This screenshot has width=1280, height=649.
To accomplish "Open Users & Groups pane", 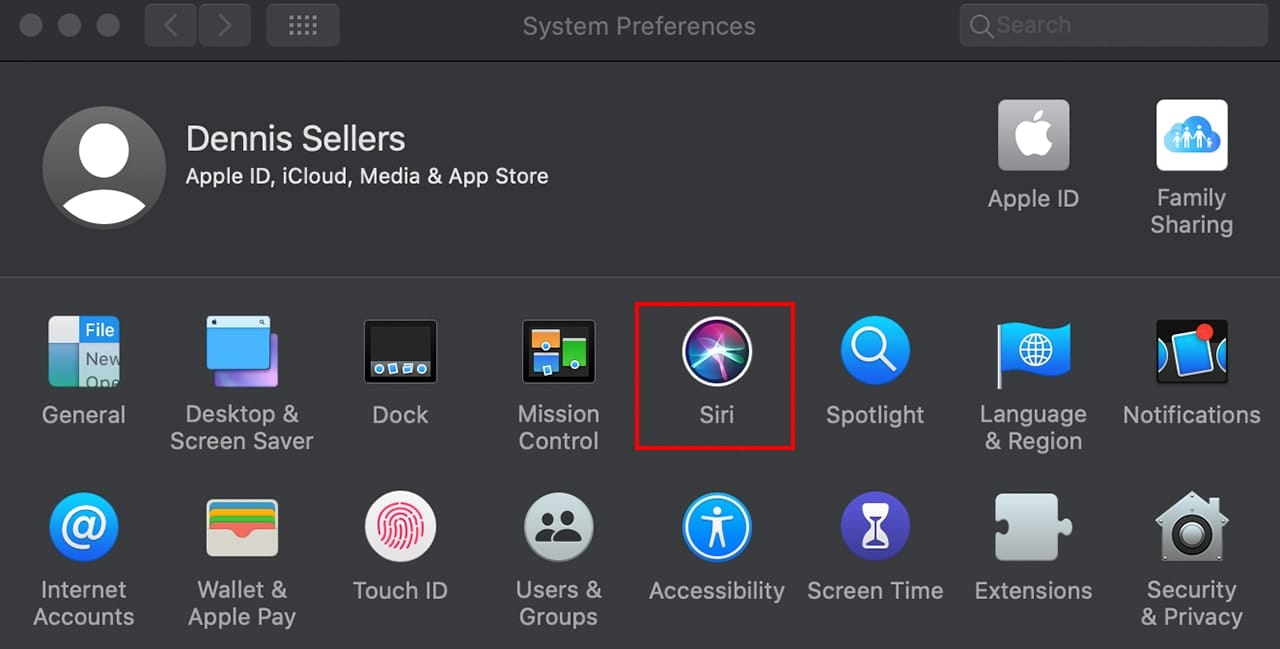I will click(x=558, y=528).
